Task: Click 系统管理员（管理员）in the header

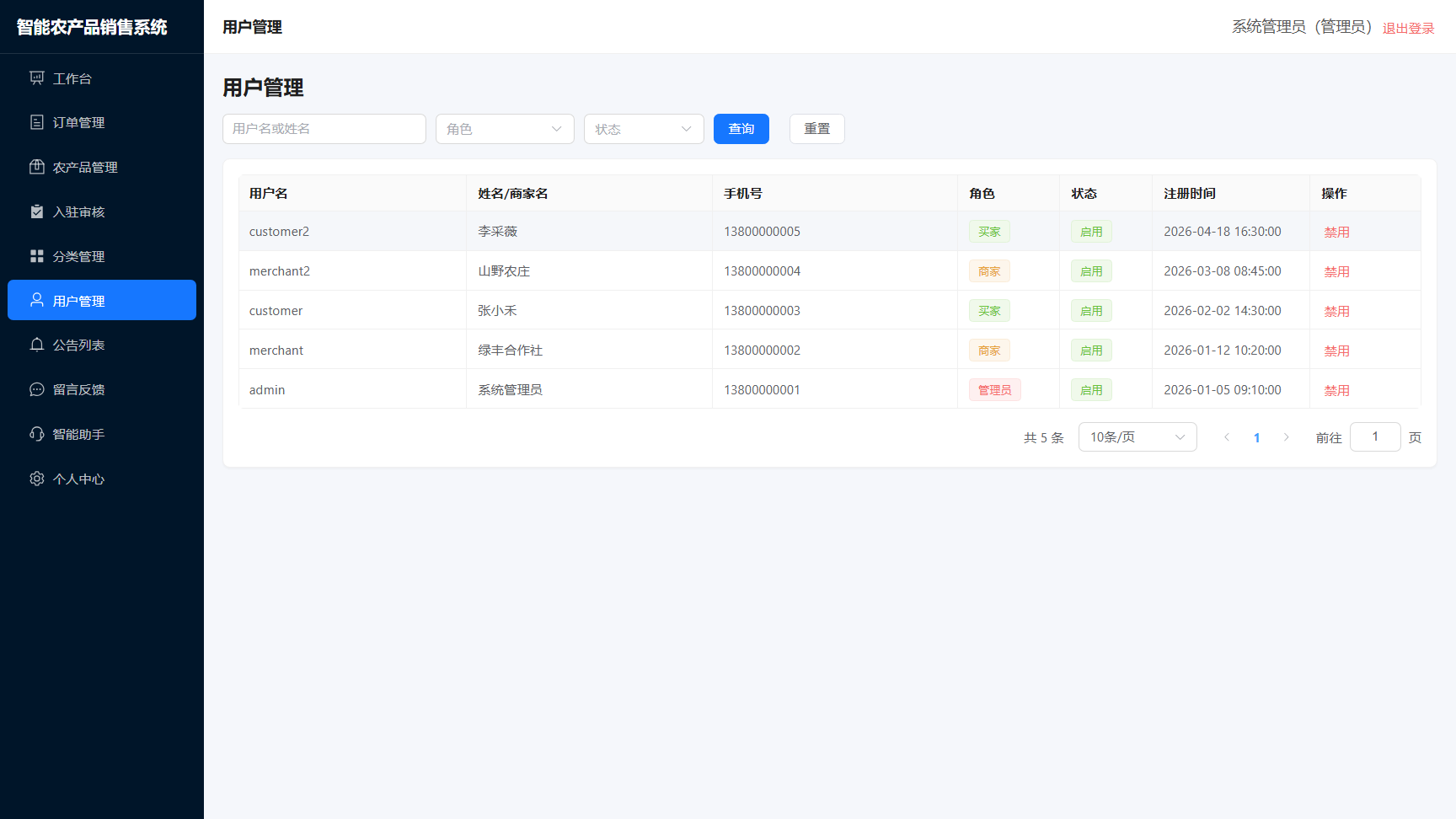Action: point(1302,27)
